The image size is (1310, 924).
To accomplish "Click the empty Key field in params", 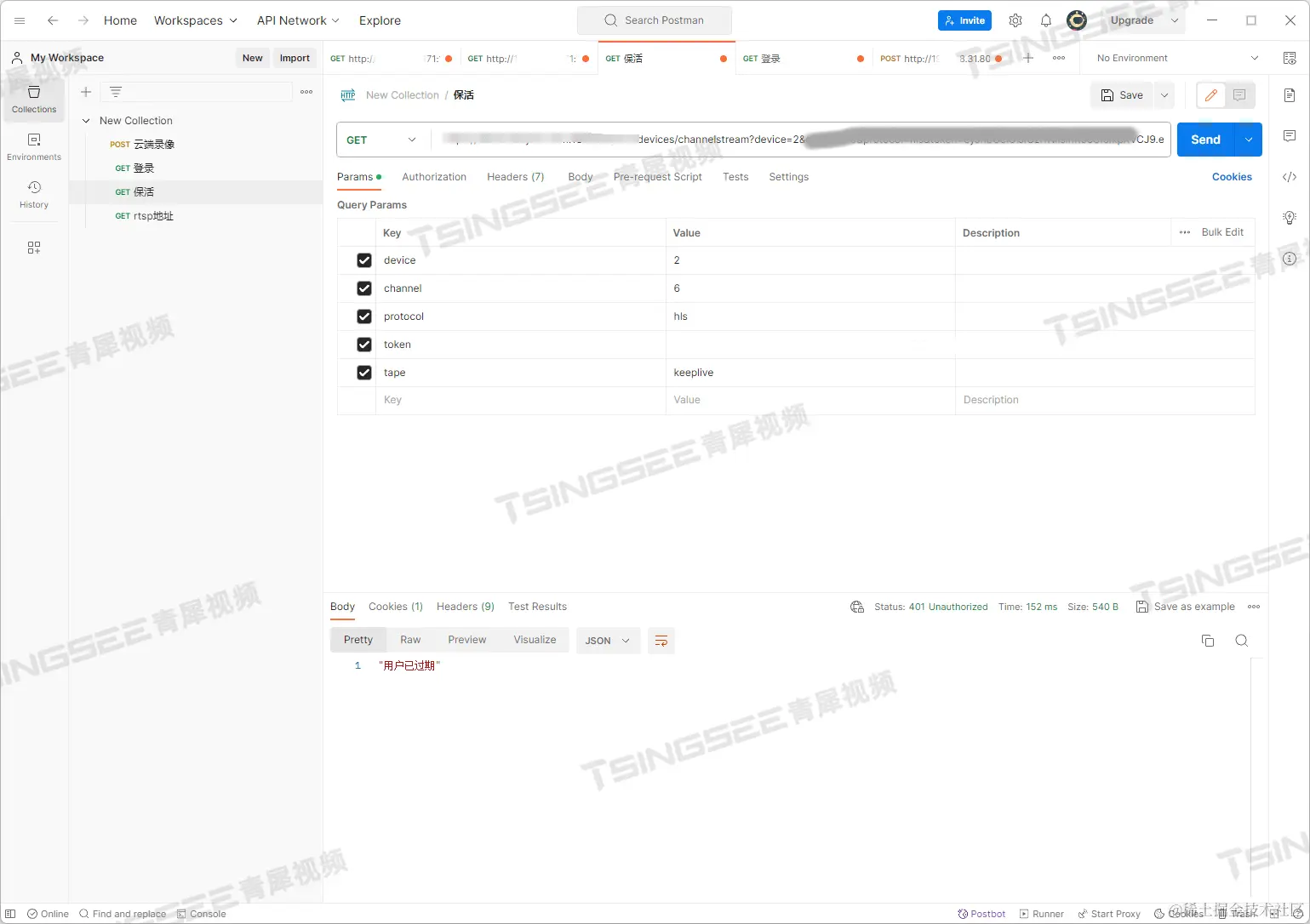I will [521, 400].
